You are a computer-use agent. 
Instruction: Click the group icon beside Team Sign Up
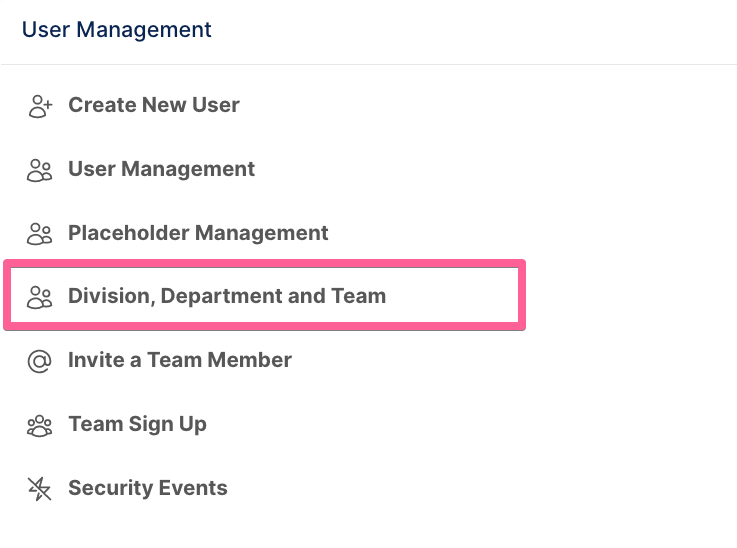(39, 426)
